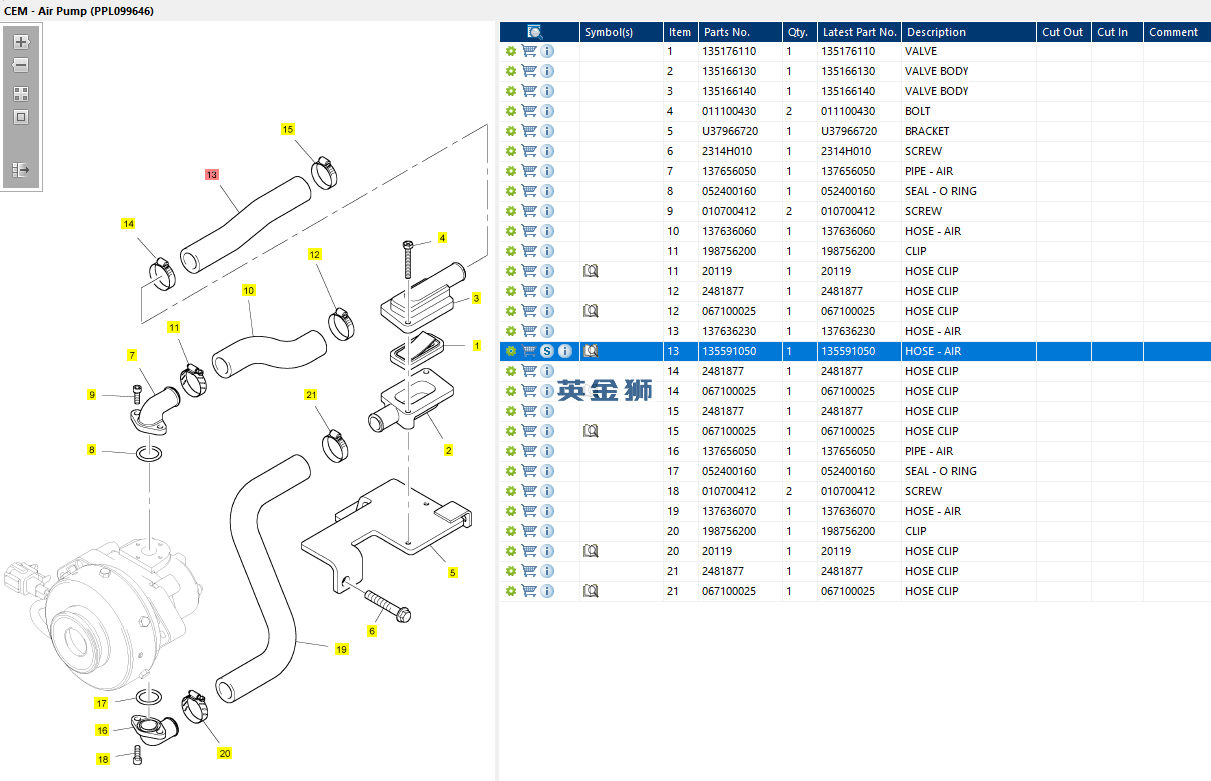
Task: Select callout 17 in the diagram
Action: pyautogui.click(x=101, y=704)
